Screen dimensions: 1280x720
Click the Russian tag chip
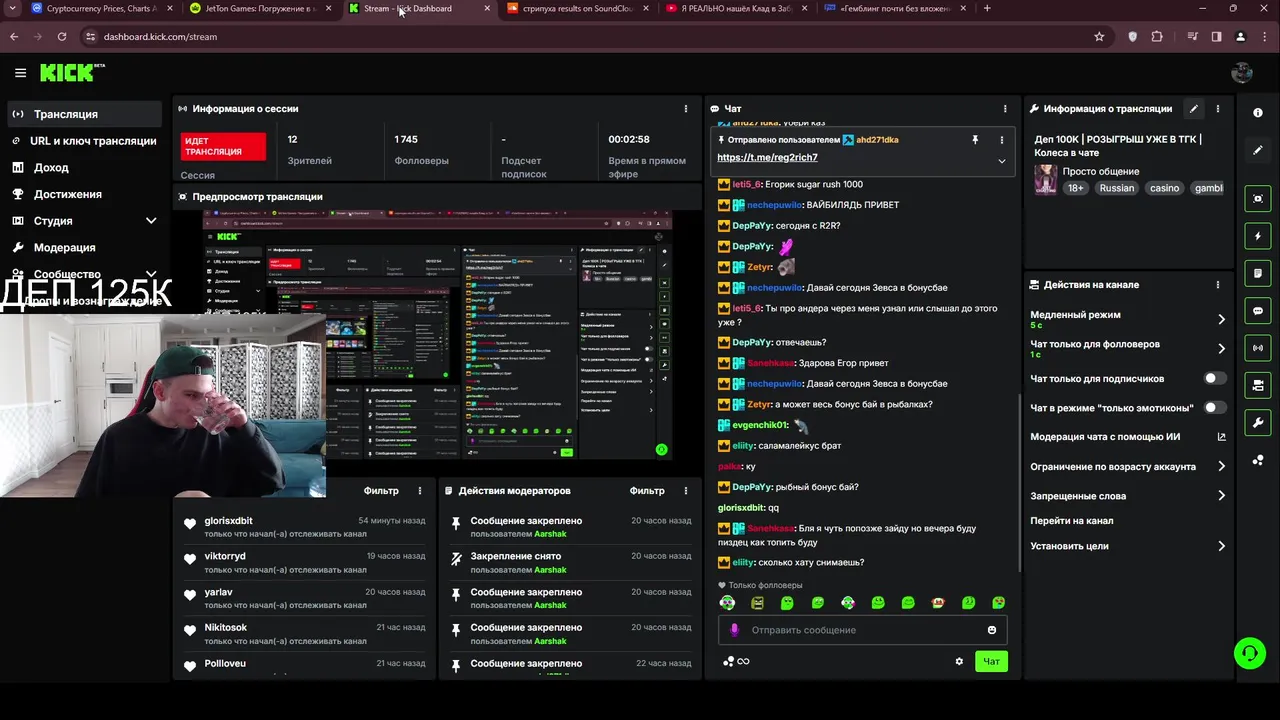[1117, 188]
